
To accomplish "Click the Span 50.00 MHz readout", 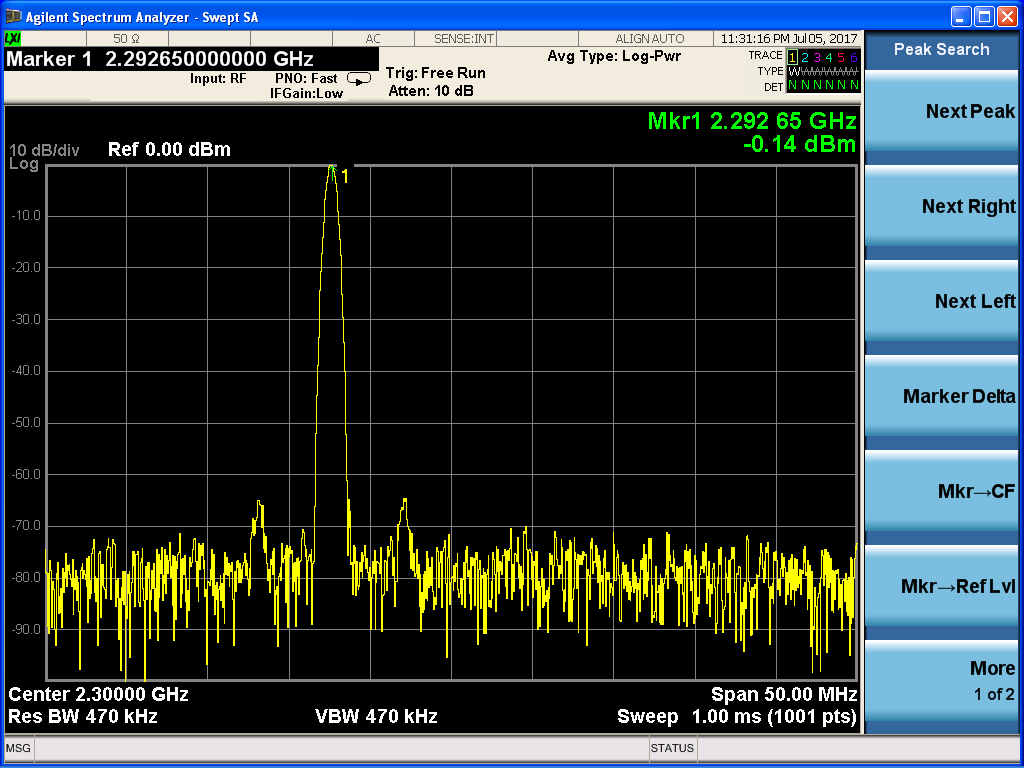I will tap(784, 694).
